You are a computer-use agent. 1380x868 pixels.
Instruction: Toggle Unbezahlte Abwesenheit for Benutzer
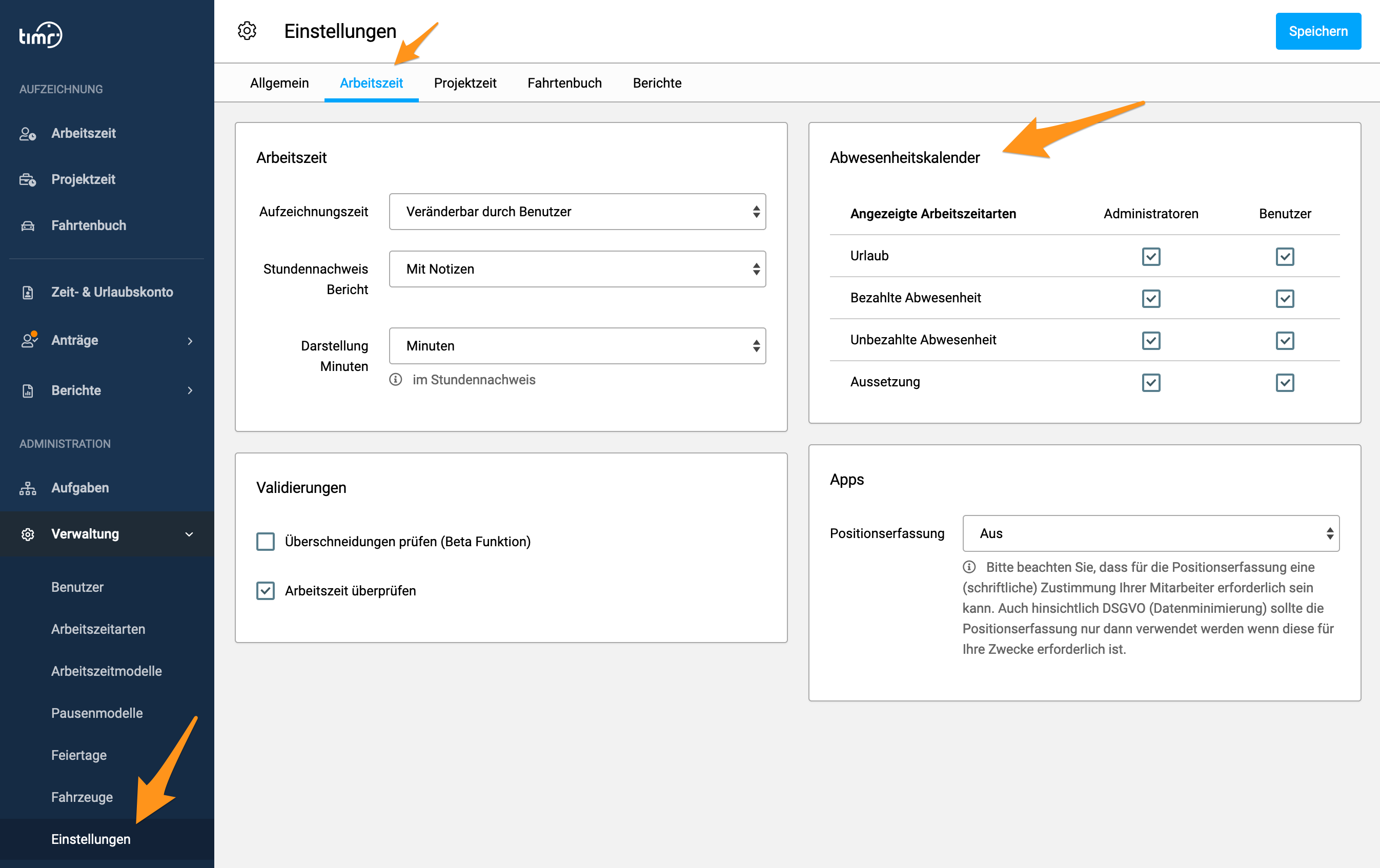tap(1285, 340)
